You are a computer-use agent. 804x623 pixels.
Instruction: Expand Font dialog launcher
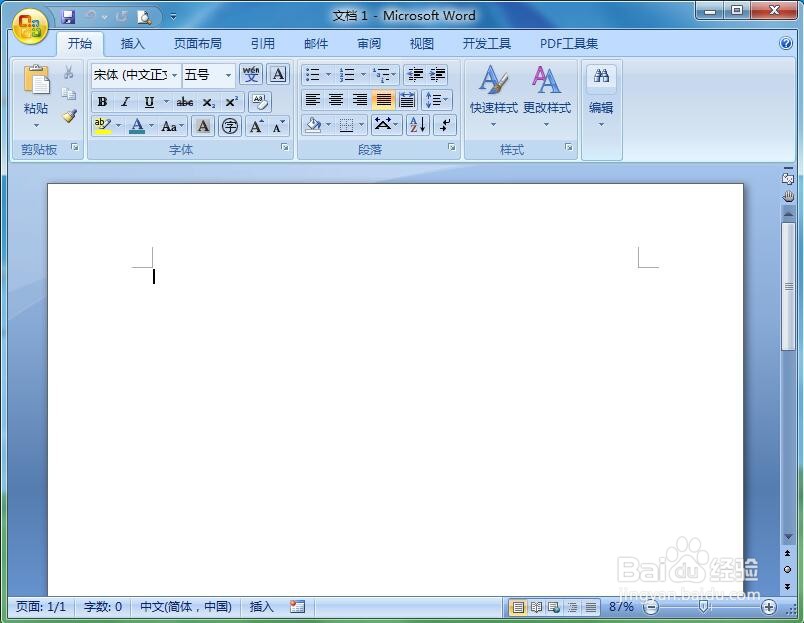point(285,148)
